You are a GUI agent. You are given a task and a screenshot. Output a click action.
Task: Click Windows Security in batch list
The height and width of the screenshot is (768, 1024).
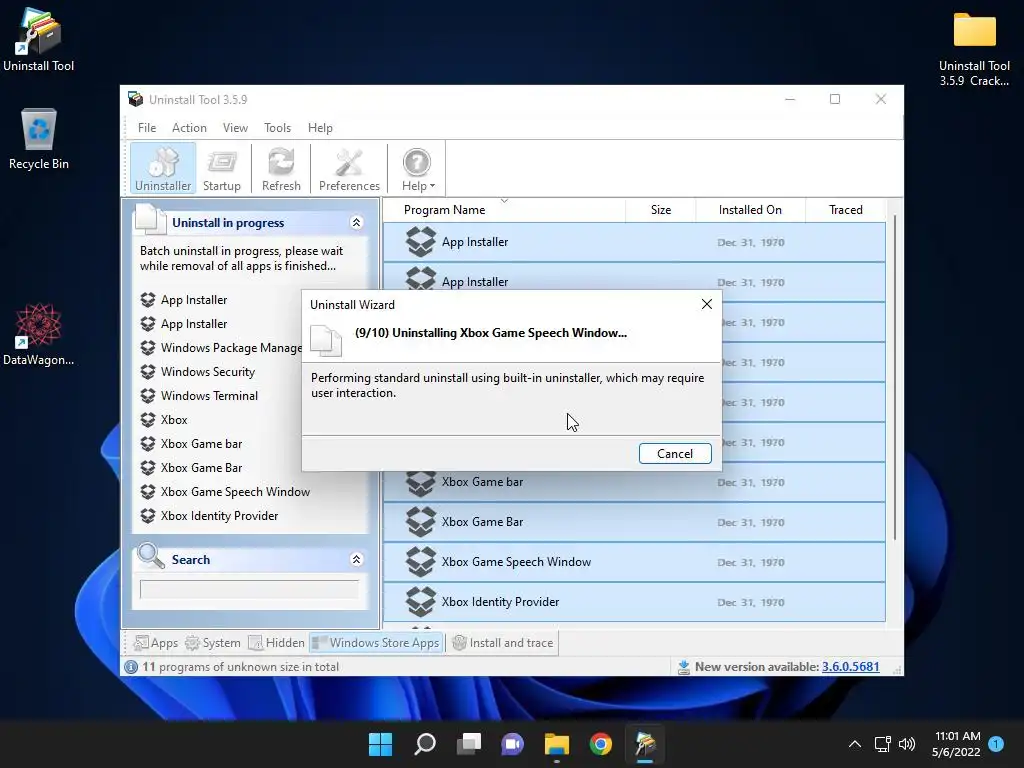point(198,372)
